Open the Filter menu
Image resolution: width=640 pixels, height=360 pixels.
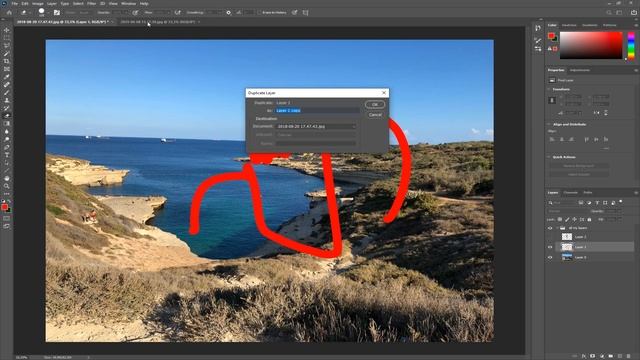click(91, 4)
